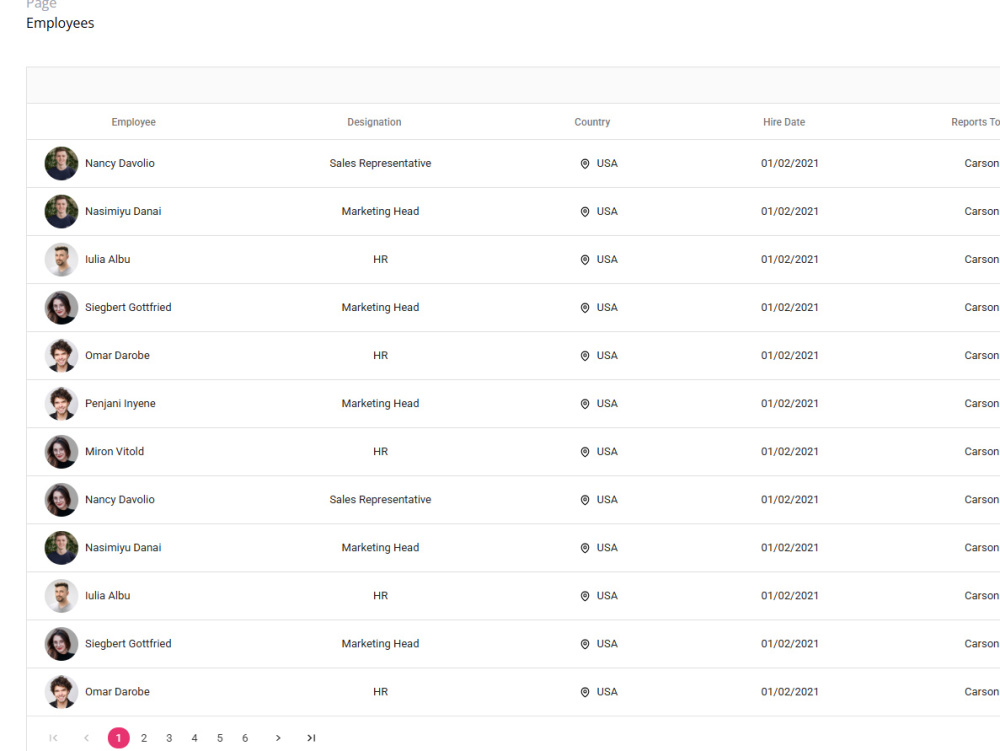Click hire date in Penjani Inyene row
The height and width of the screenshot is (751, 1000).
click(x=790, y=404)
